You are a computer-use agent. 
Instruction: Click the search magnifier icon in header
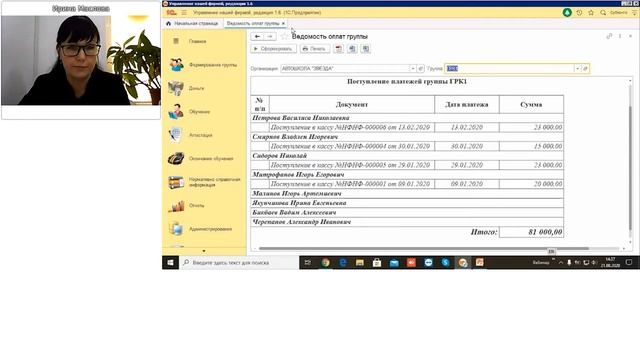pos(603,13)
